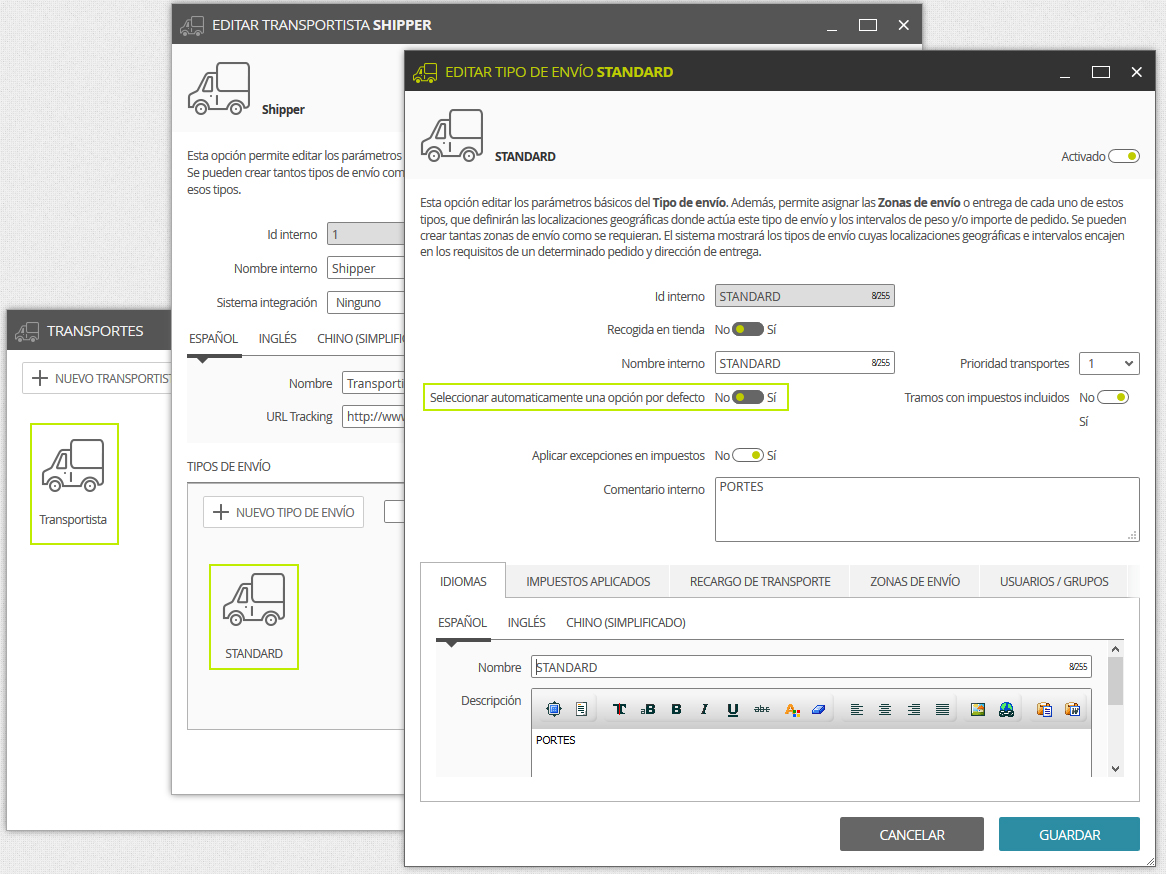Click Nuevo Tipo de Envío button
The height and width of the screenshot is (874, 1166).
[283, 512]
